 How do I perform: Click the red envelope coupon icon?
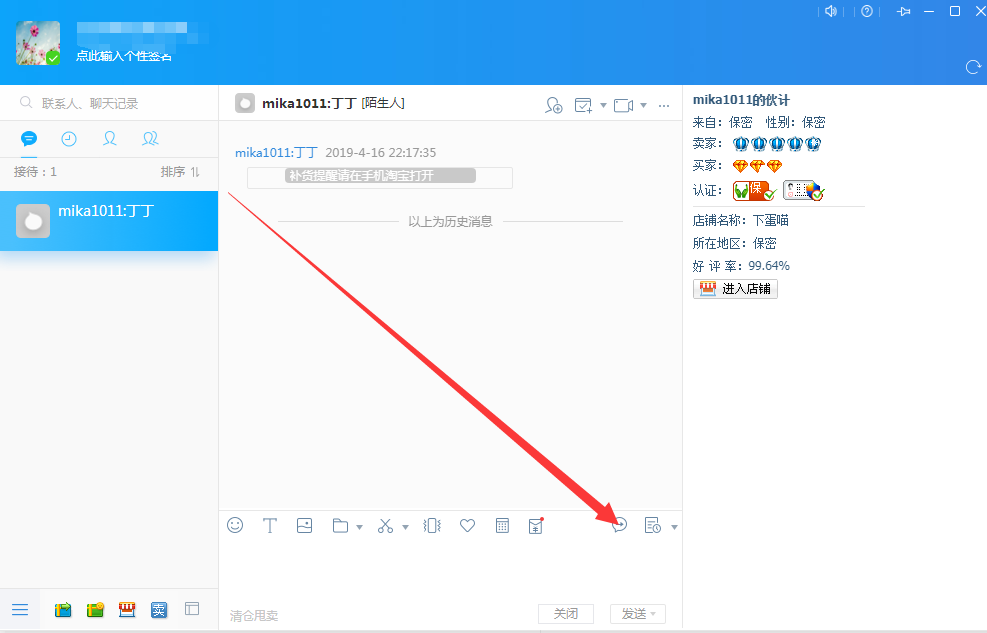536,525
